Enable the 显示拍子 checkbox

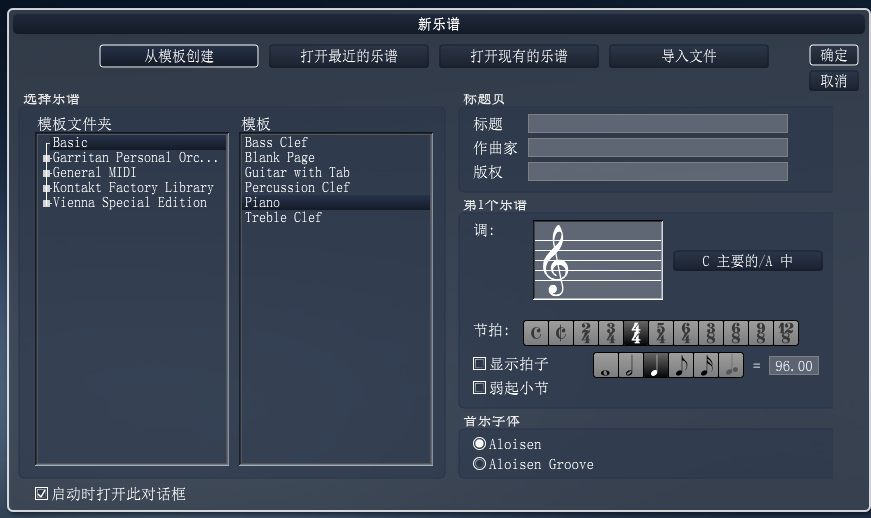480,364
